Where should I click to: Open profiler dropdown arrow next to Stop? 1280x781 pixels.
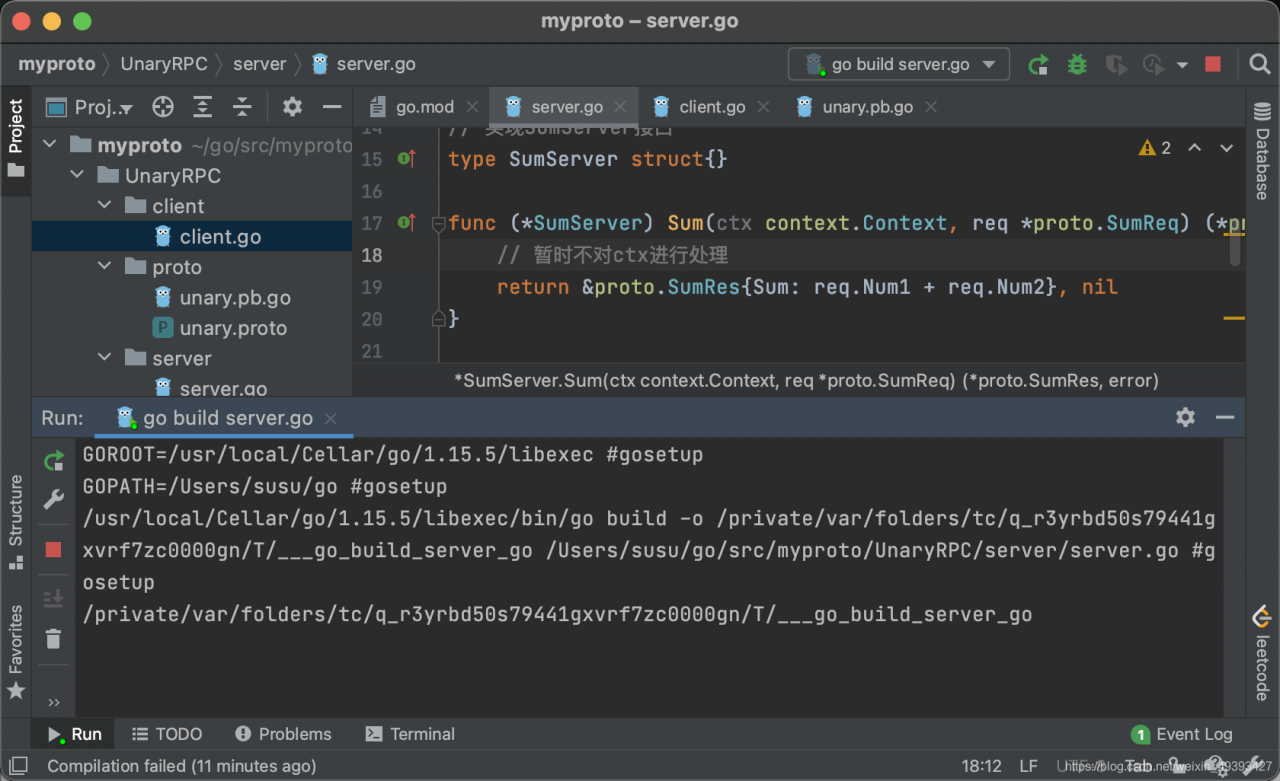coord(1182,65)
